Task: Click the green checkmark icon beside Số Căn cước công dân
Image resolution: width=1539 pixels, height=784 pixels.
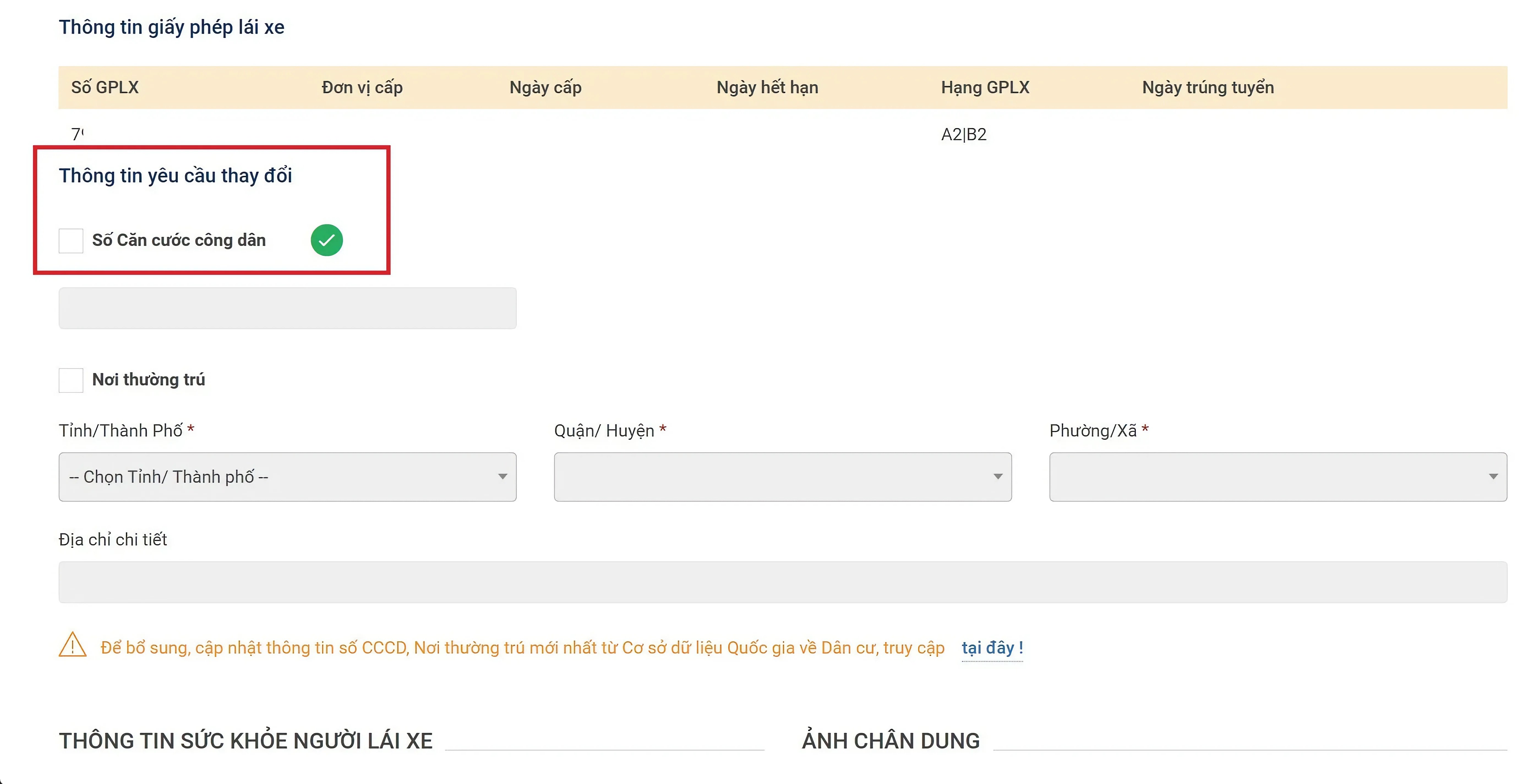Action: [327, 240]
